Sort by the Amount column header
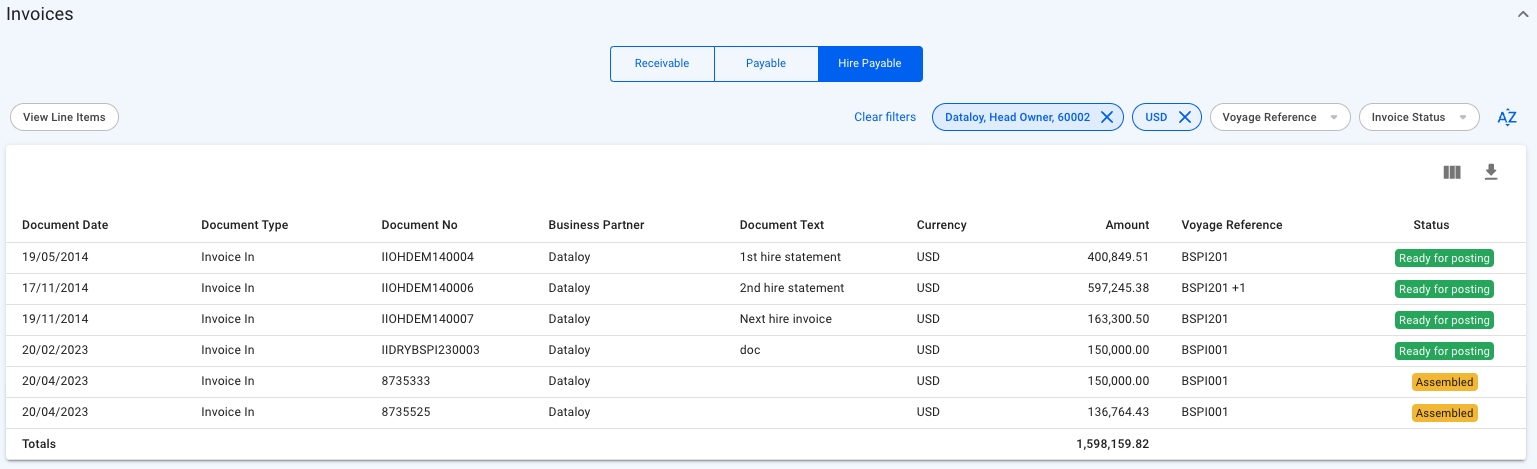 1126,225
